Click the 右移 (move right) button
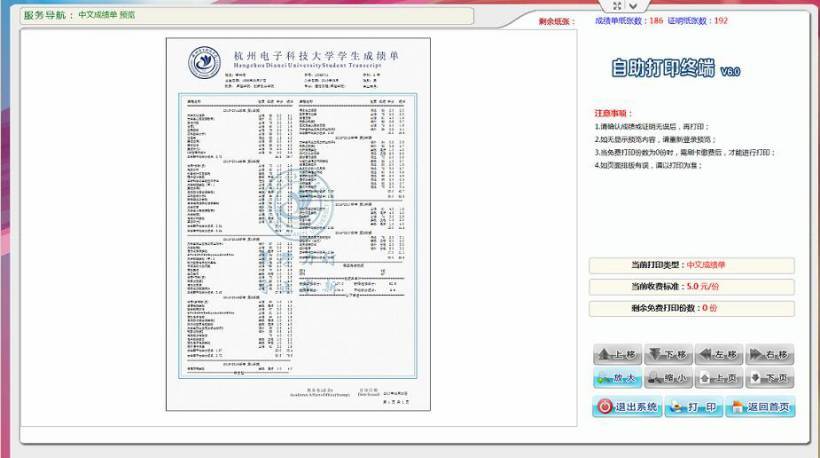The image size is (820, 458). point(770,354)
